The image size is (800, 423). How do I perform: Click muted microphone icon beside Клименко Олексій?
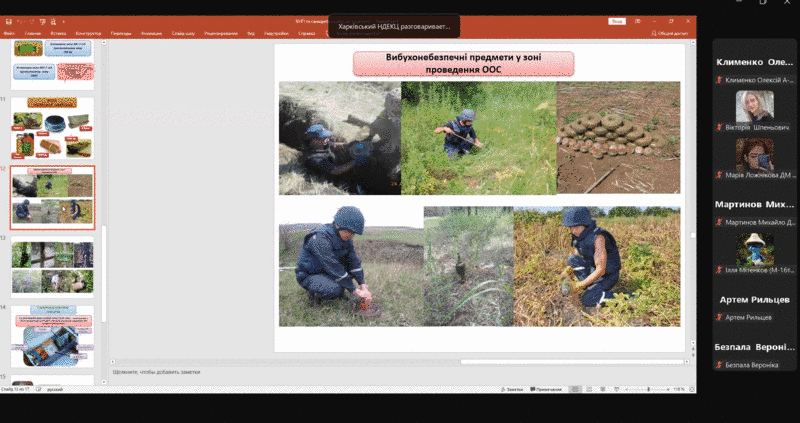pyautogui.click(x=719, y=80)
